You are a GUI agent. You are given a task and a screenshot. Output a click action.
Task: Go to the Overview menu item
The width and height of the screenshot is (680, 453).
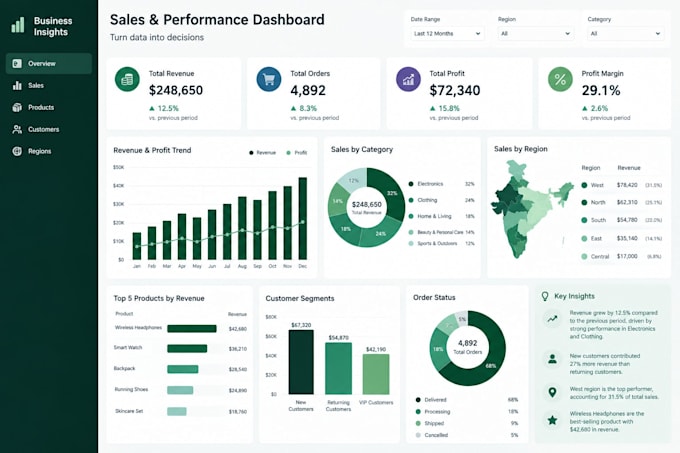(x=49, y=64)
